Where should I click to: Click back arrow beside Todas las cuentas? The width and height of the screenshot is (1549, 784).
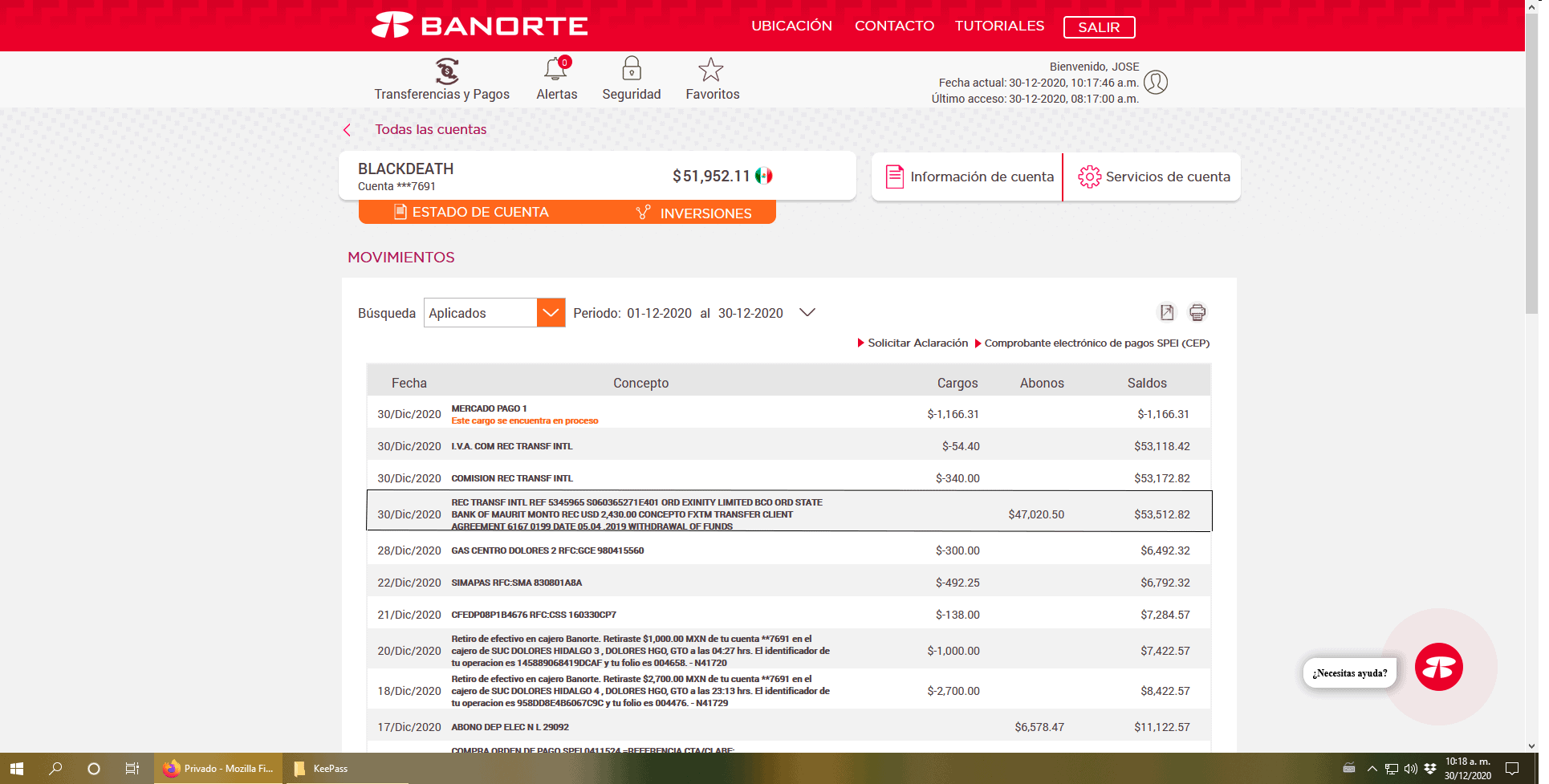(348, 130)
